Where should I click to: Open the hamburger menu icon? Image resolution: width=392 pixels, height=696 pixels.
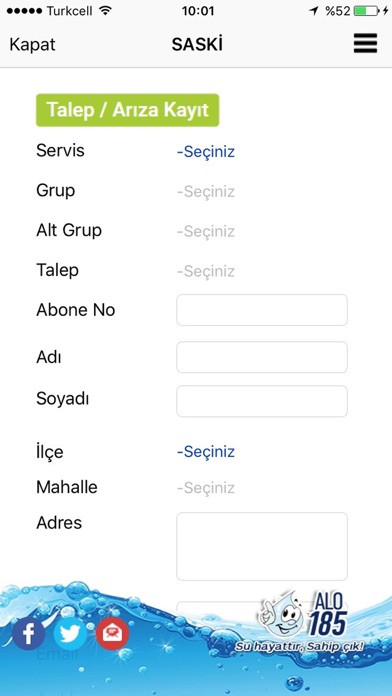point(365,44)
